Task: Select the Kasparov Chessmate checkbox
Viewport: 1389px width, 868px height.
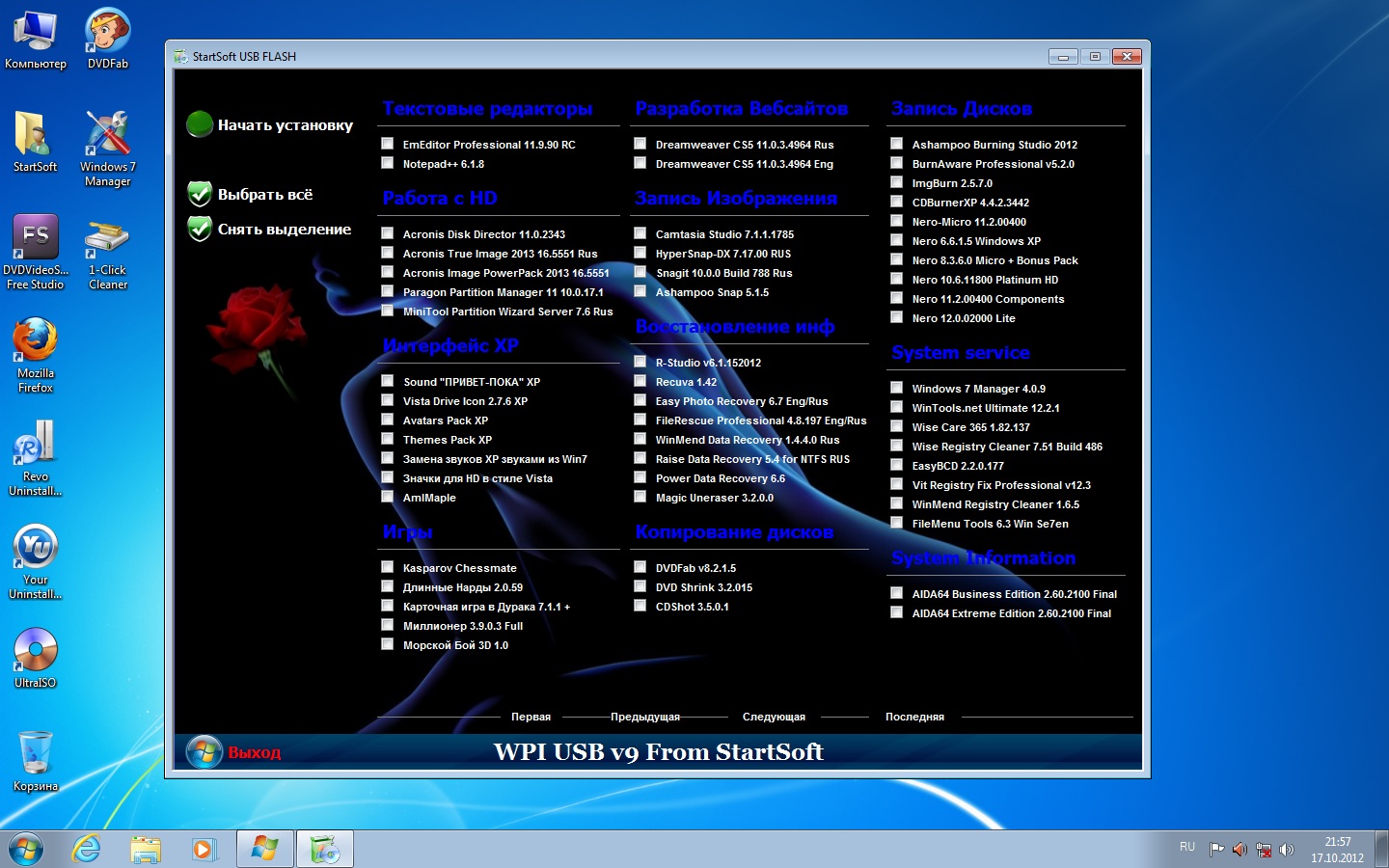Action: pos(388,567)
